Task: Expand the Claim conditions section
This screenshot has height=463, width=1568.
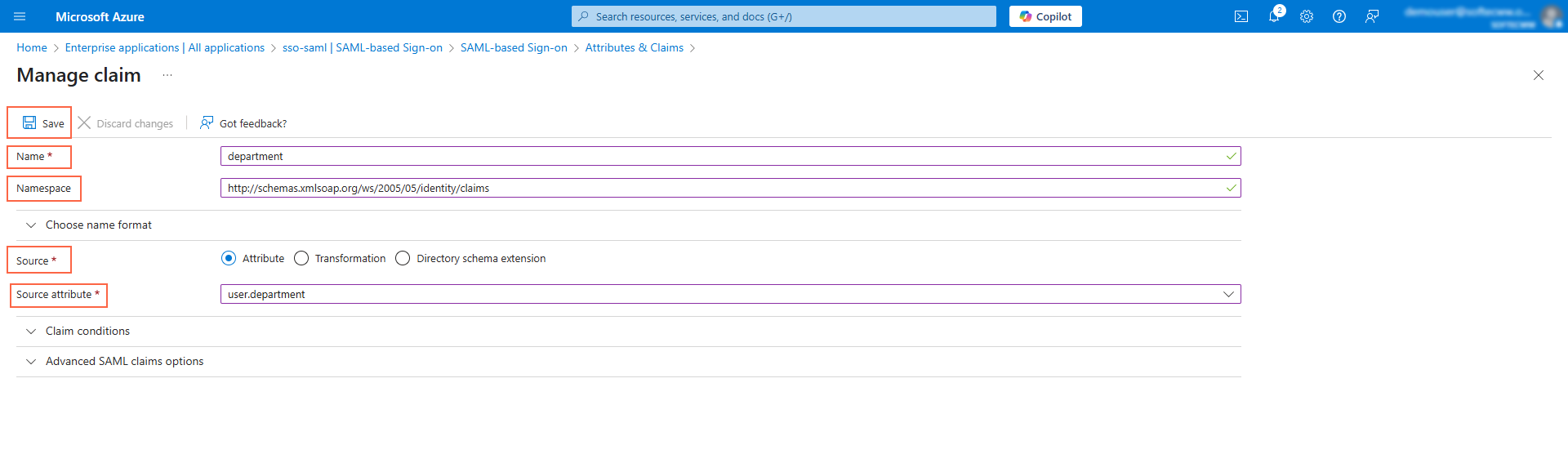Action: click(87, 332)
